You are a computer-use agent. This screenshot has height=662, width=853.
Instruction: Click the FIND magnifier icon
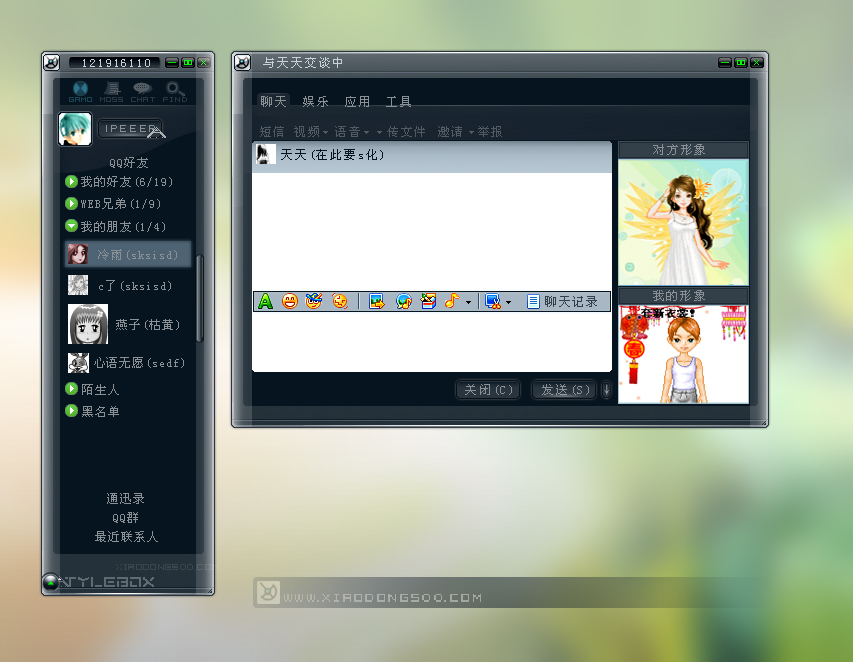point(175,91)
